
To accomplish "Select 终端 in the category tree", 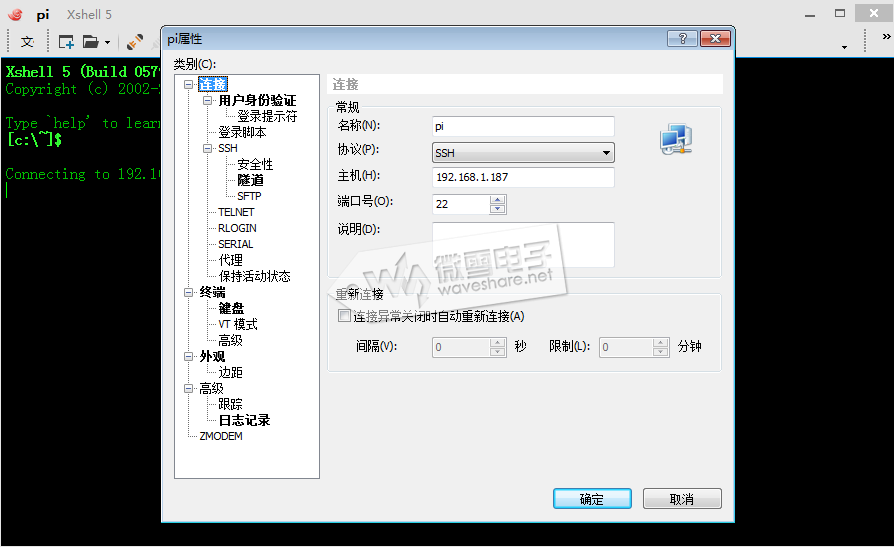I will tap(212, 293).
